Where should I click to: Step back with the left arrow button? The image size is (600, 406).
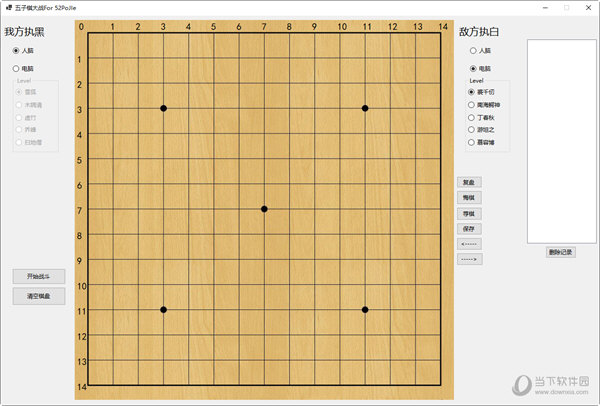469,244
